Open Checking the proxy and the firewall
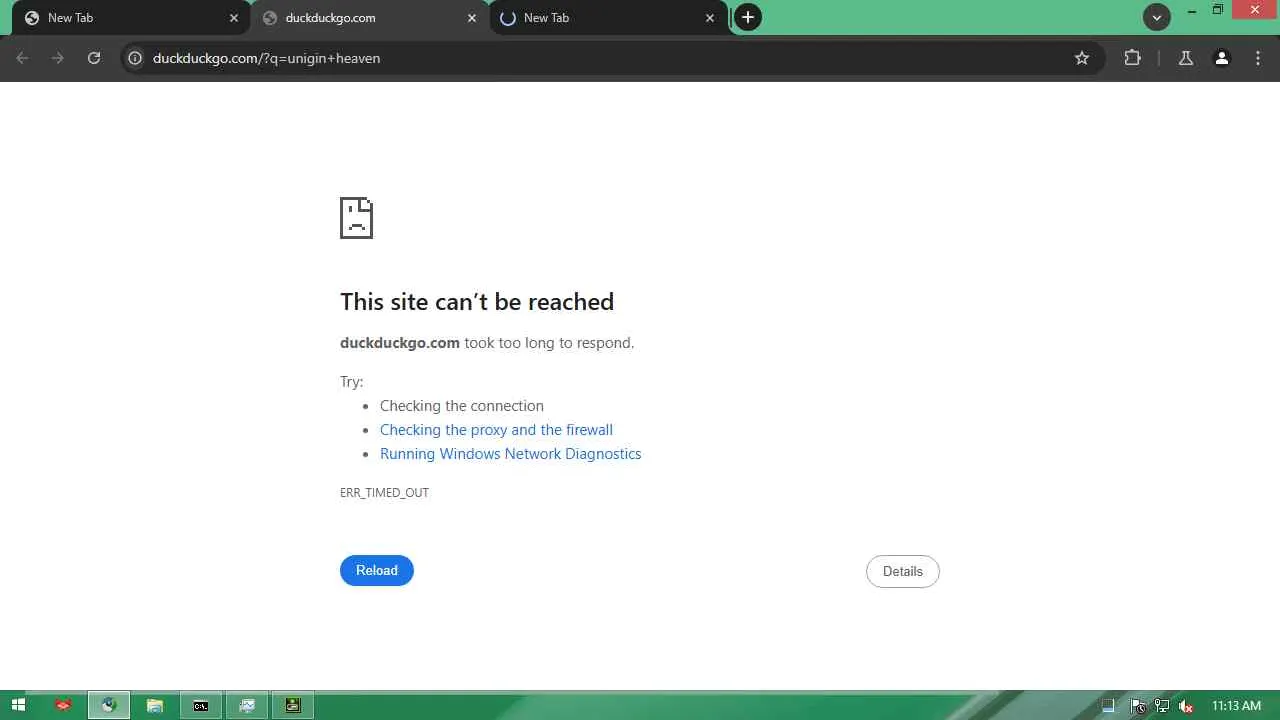 (496, 430)
